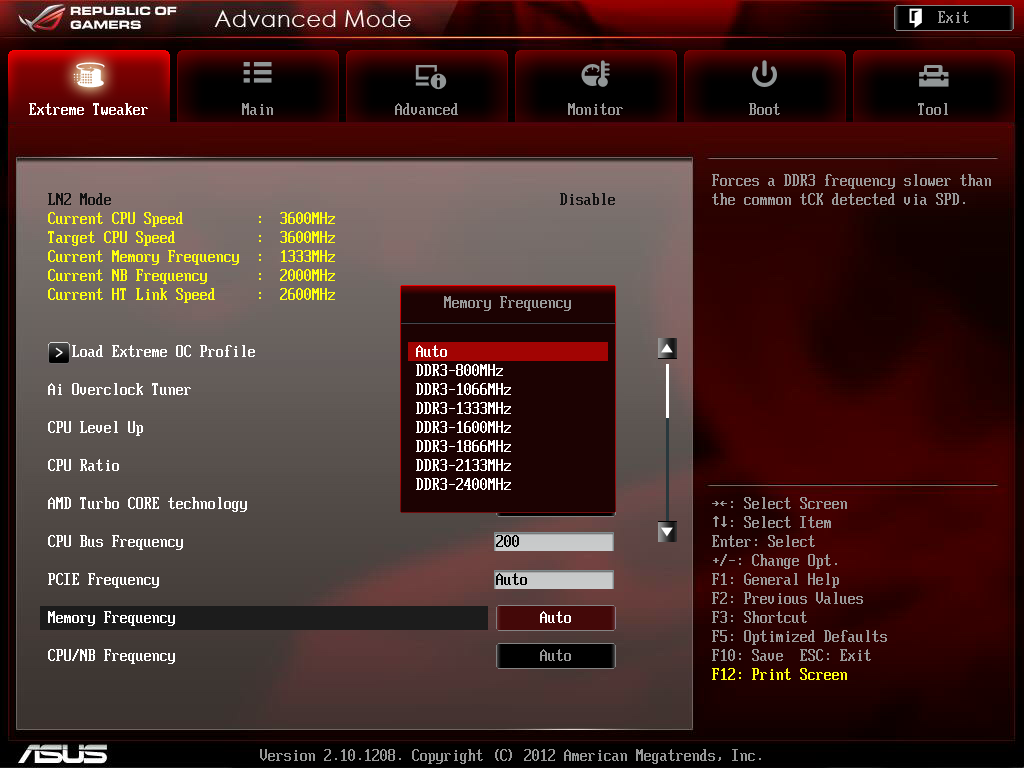
Task: Switch to the Main tab
Action: tap(257, 86)
